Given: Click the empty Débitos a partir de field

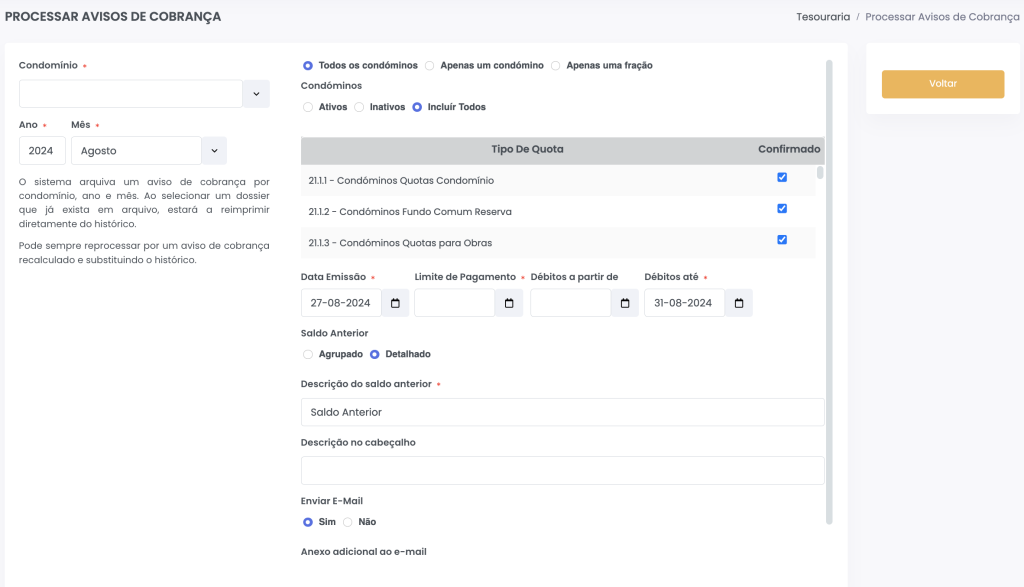Looking at the screenshot, I should point(571,303).
